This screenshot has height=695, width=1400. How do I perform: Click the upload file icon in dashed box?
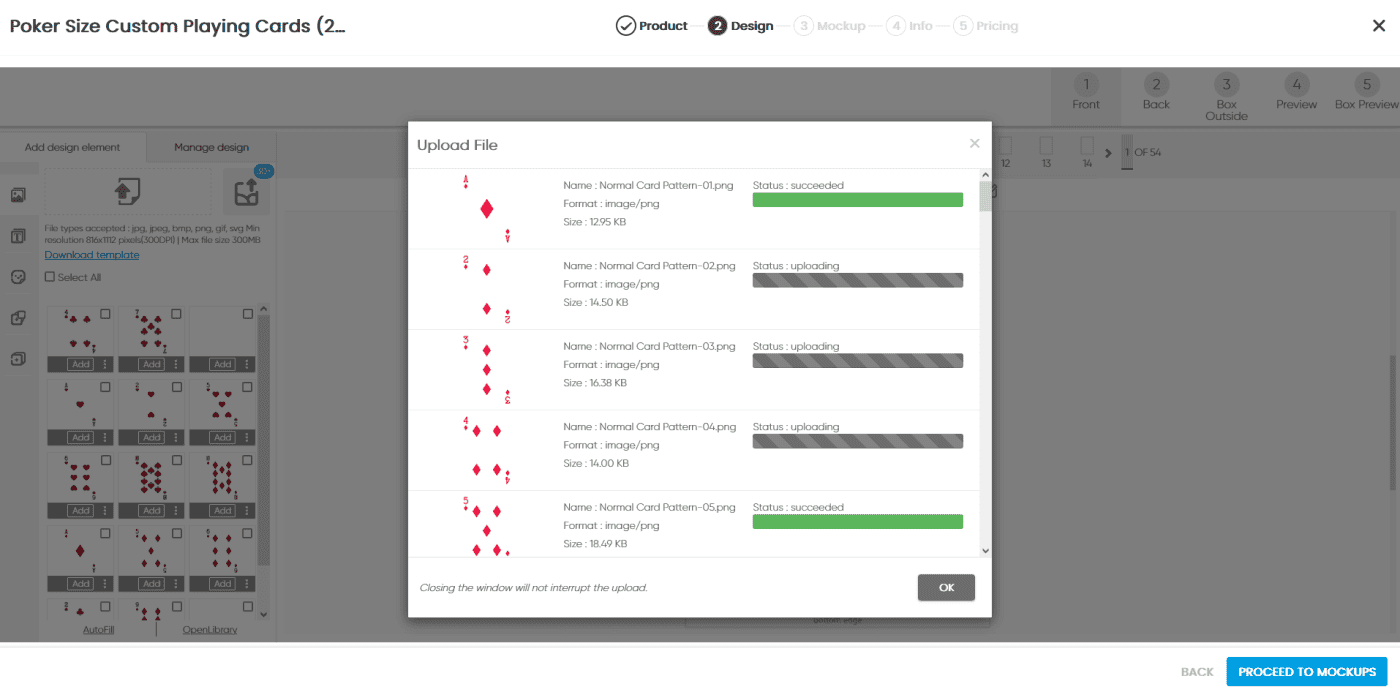pos(127,191)
